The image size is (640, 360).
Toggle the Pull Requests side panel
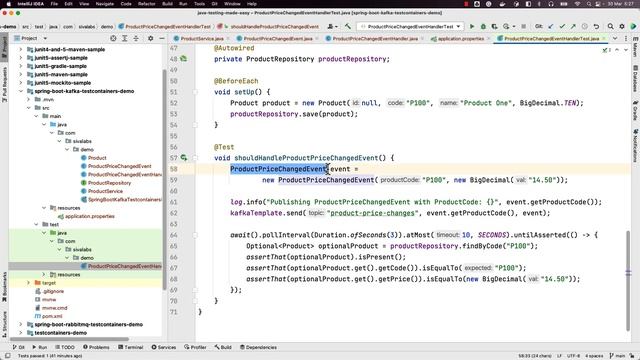click(x=4, y=84)
